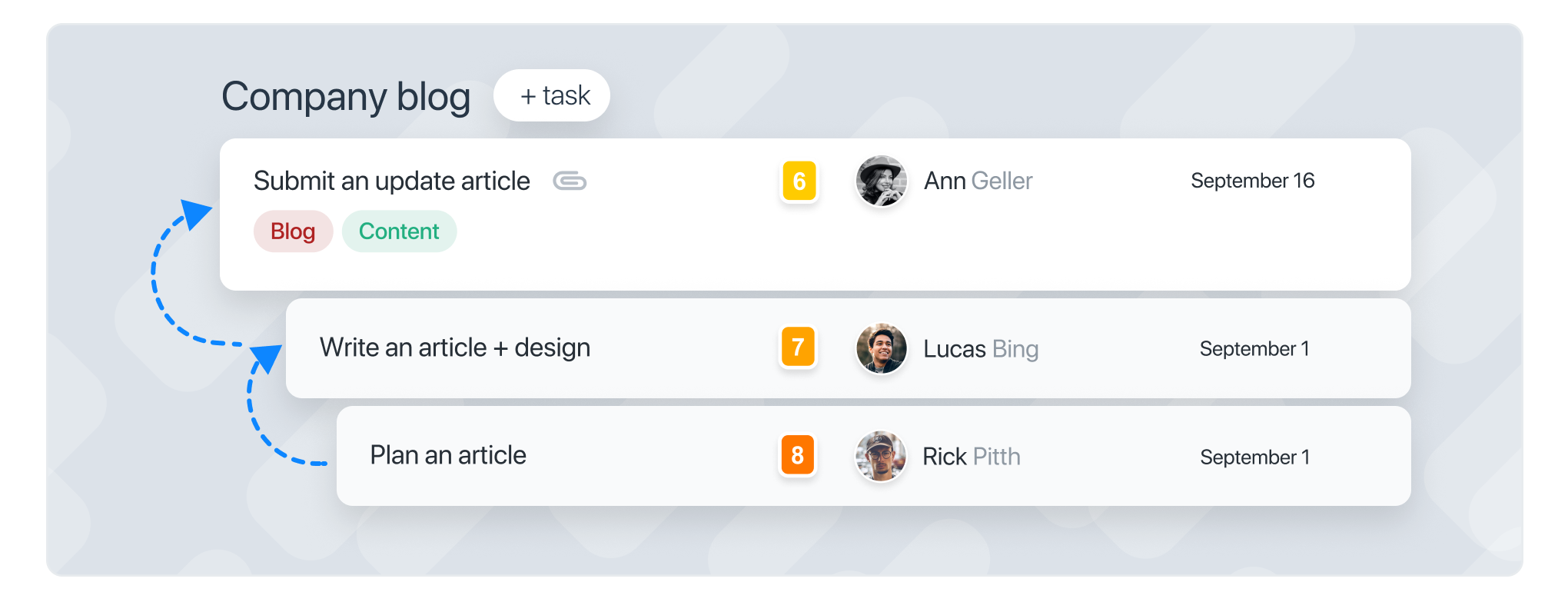Screen dimensions: 1568x612
Task: Click Ann Geller's assignee name to reassign
Action: pos(978,181)
